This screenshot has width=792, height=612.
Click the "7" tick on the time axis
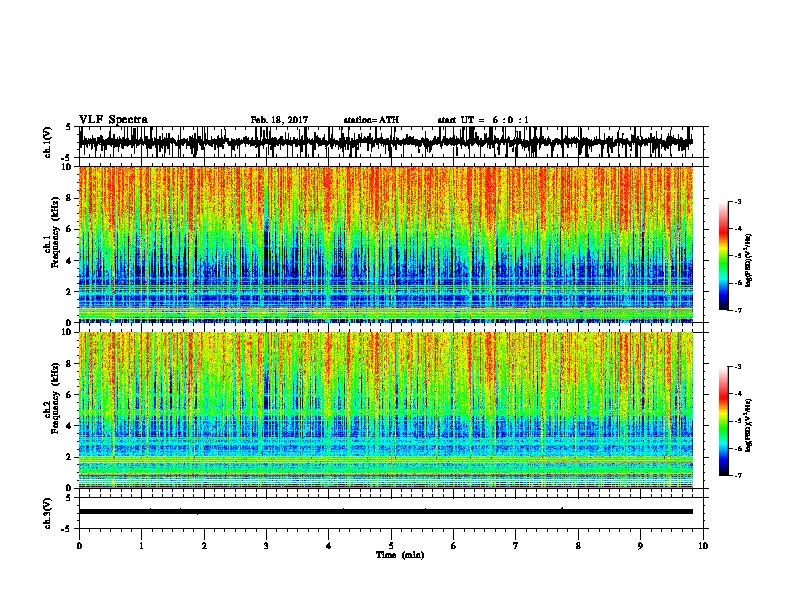(516, 546)
